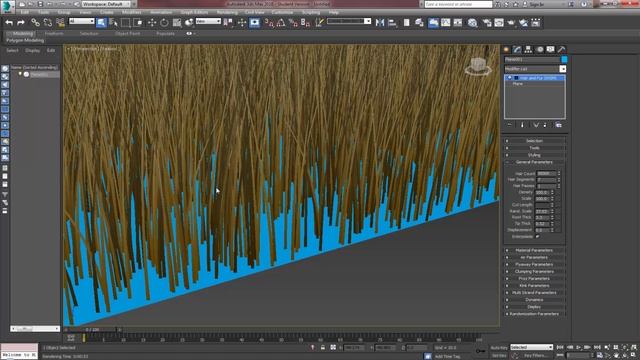
Task: Activate the Unlink Selection tool
Action: tap(48, 22)
